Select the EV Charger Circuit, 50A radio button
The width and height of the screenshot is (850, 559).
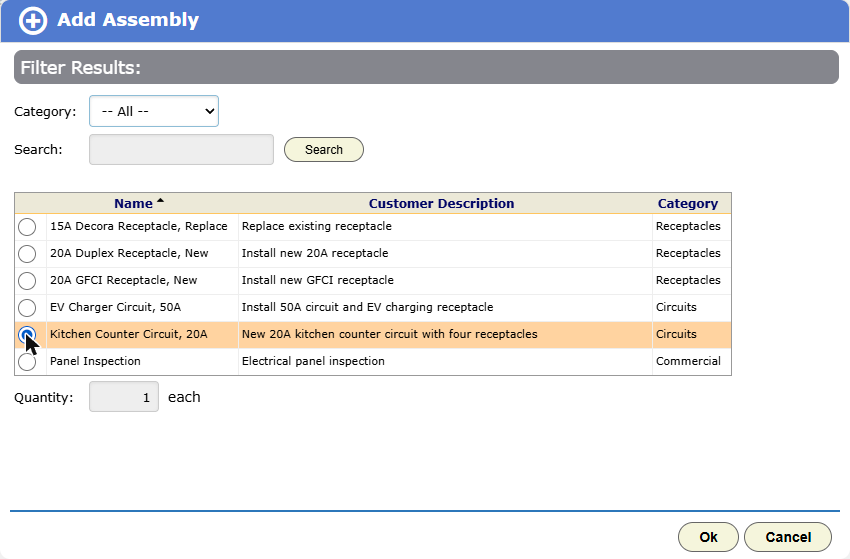pos(27,308)
